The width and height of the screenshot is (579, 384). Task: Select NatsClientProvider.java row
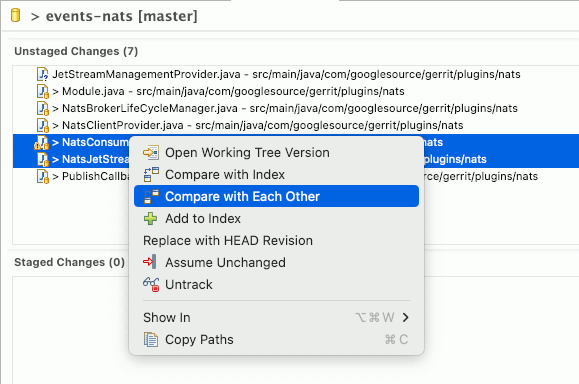(x=295, y=125)
